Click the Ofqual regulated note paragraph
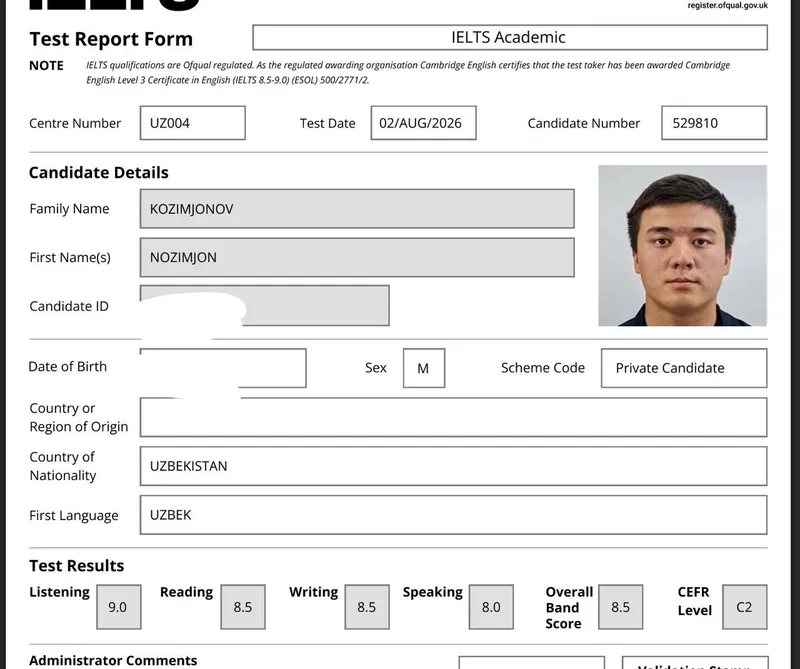 point(408,72)
